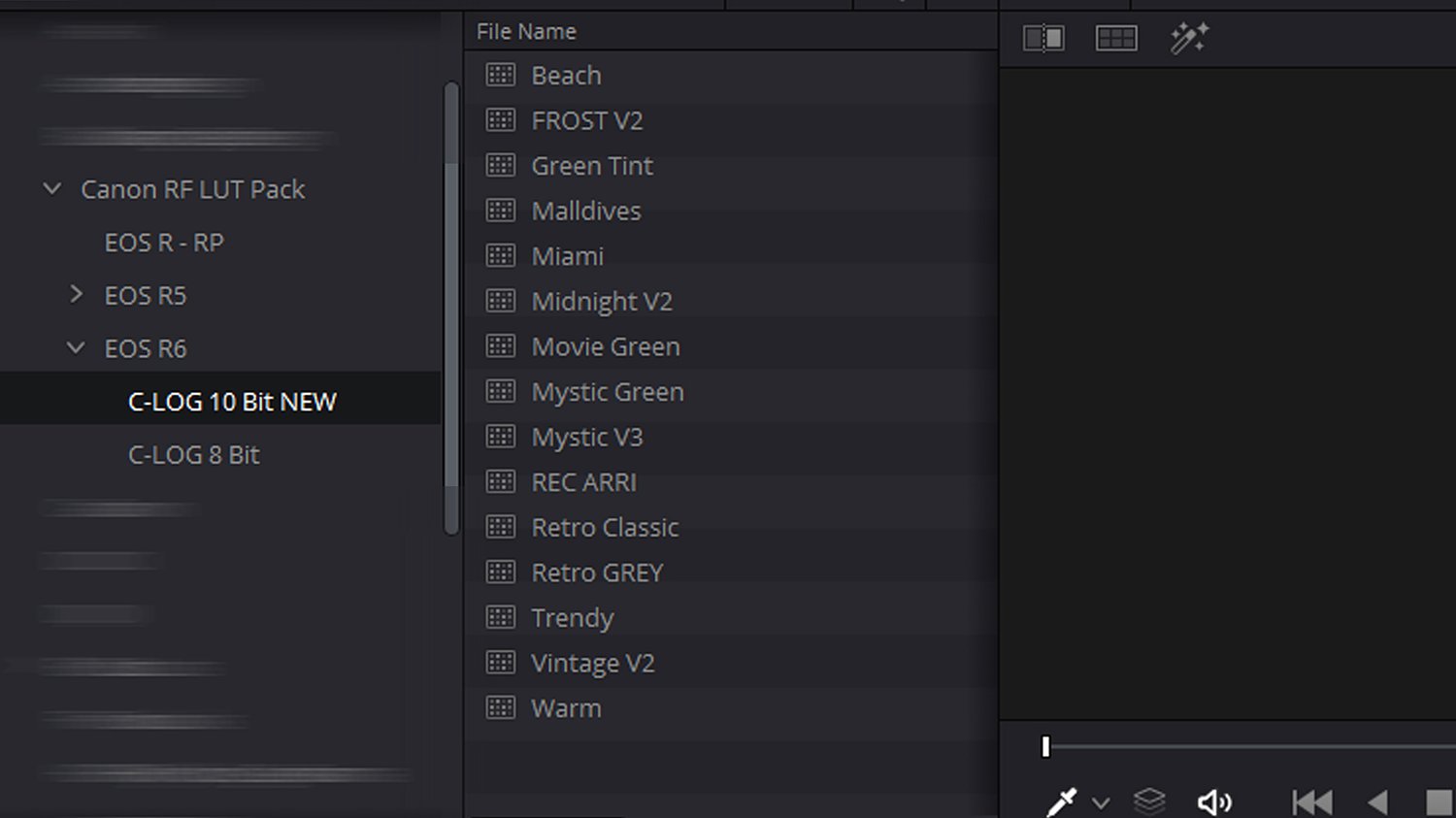Click the layers stack icon in viewer controls
The image size is (1456, 818).
[x=1149, y=802]
